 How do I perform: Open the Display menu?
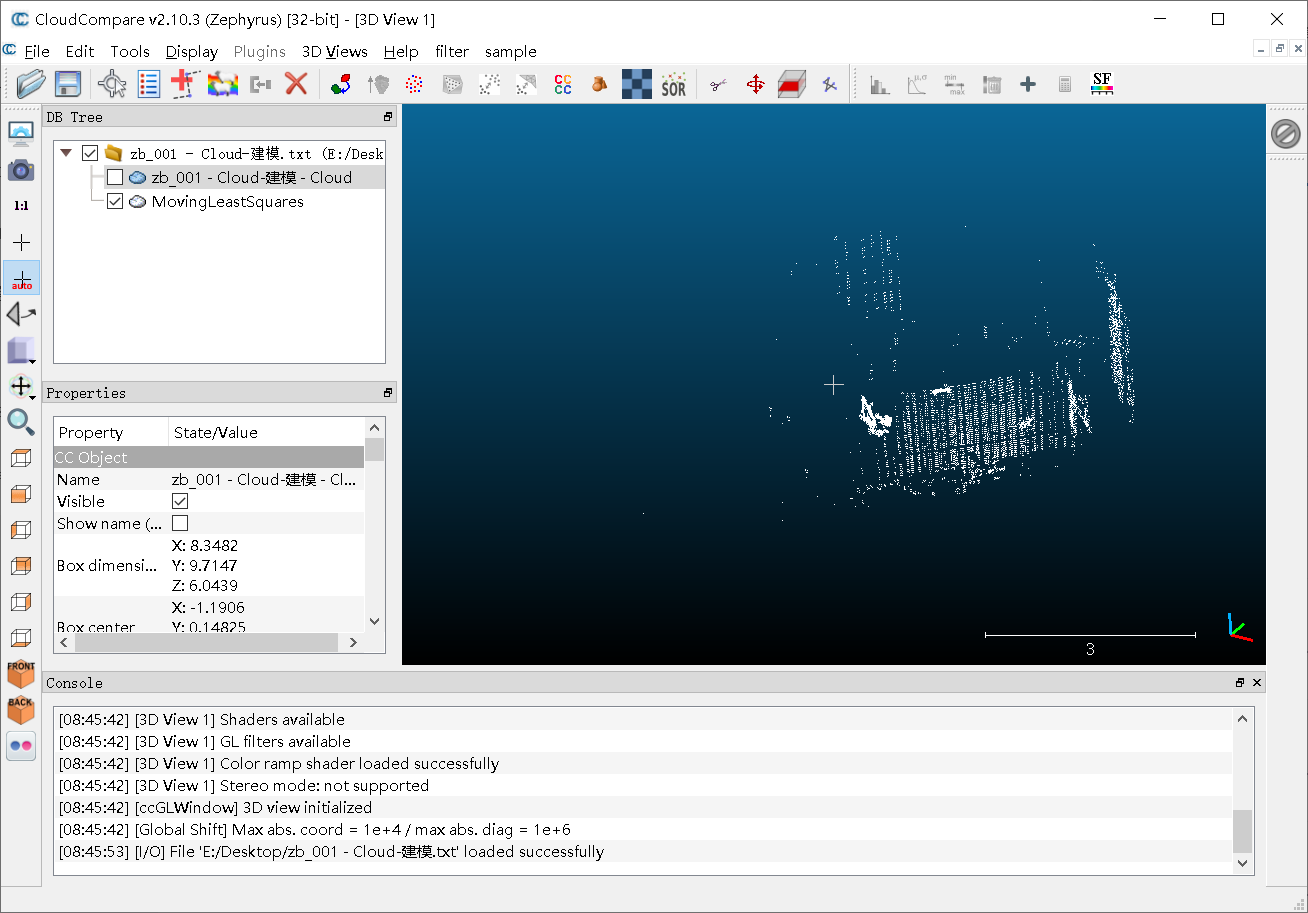click(192, 51)
